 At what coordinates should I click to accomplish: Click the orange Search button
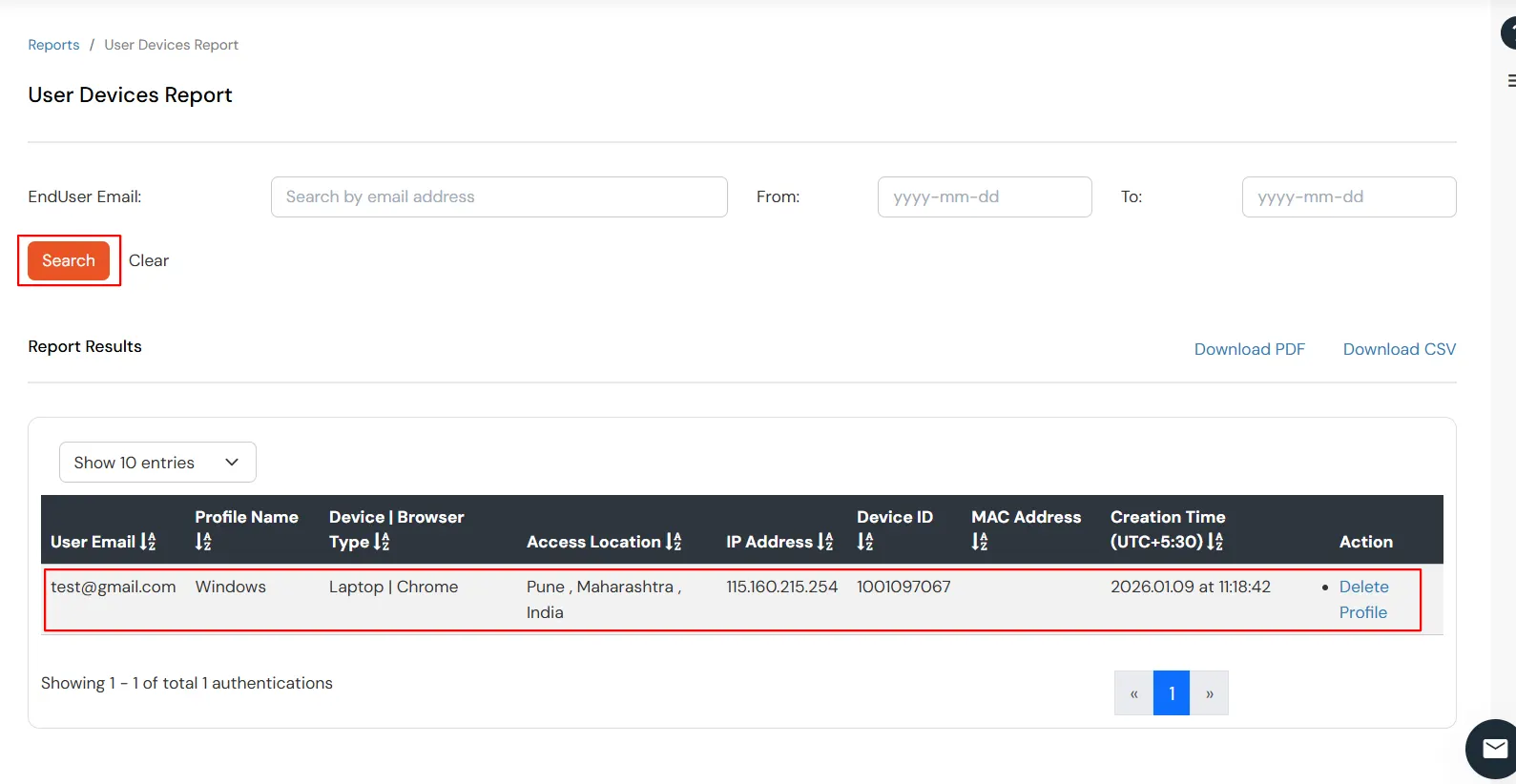click(x=69, y=260)
